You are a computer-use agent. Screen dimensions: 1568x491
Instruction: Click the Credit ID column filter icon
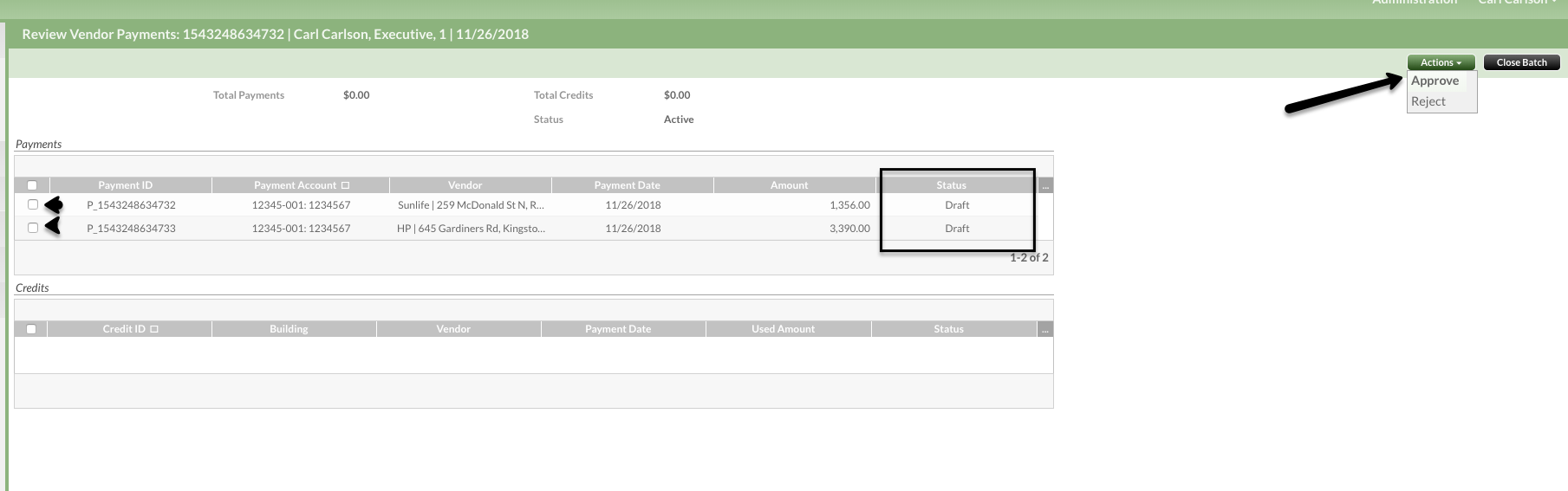point(154,329)
